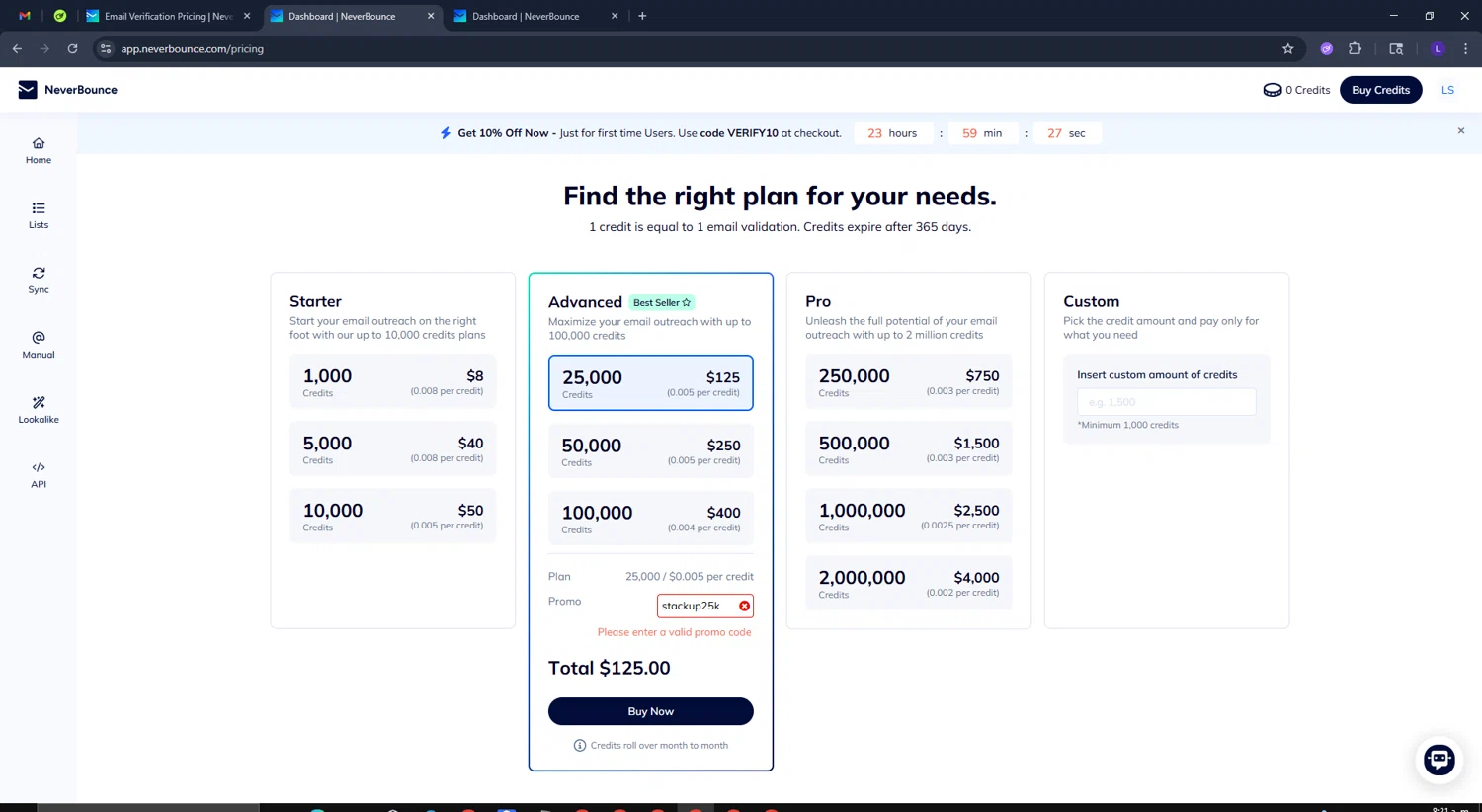Dismiss the 10% off promo banner
The height and width of the screenshot is (812, 1482).
[1461, 131]
